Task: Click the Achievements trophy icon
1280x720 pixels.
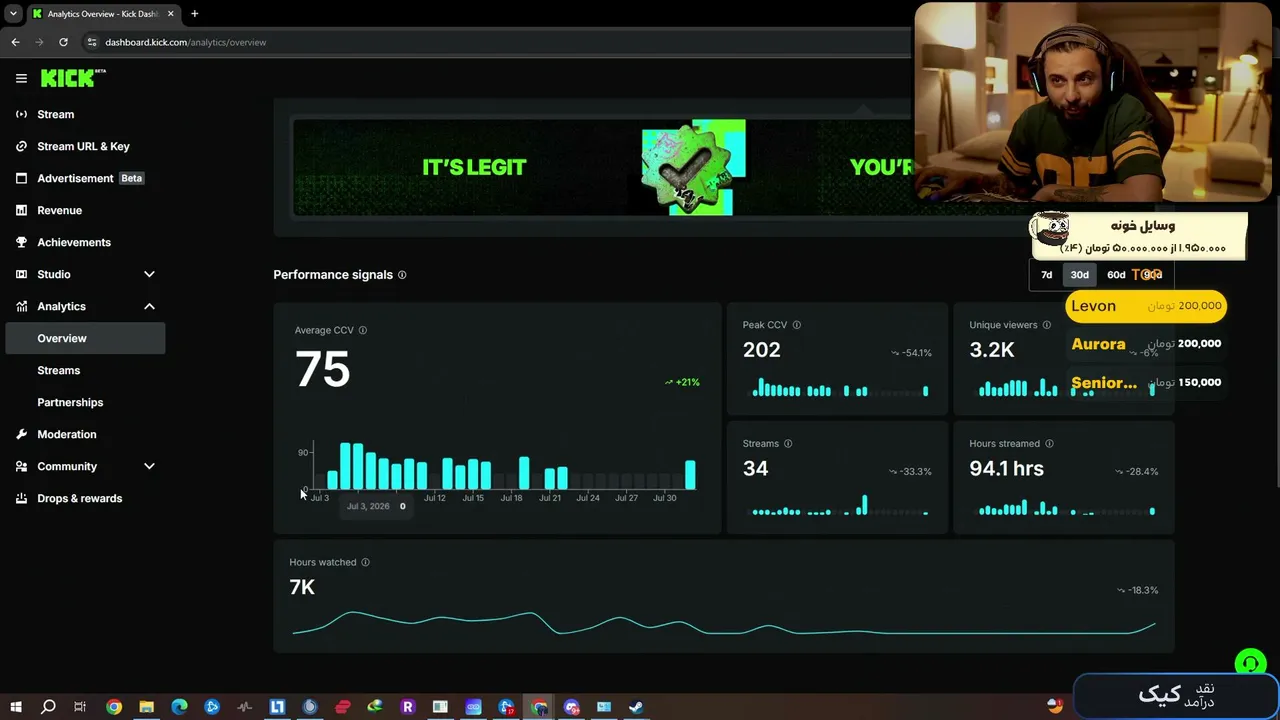Action: pos(21,242)
